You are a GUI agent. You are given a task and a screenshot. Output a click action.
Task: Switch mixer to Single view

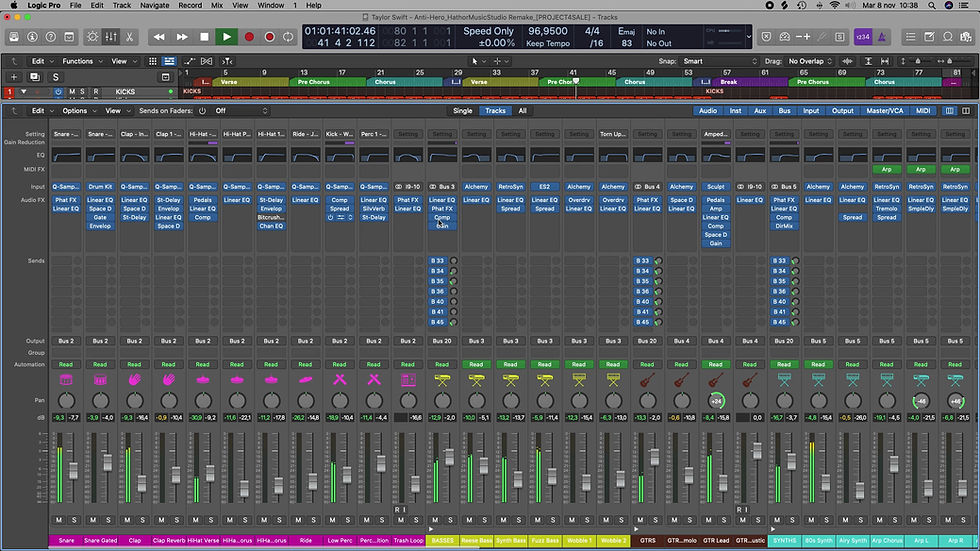(x=462, y=111)
